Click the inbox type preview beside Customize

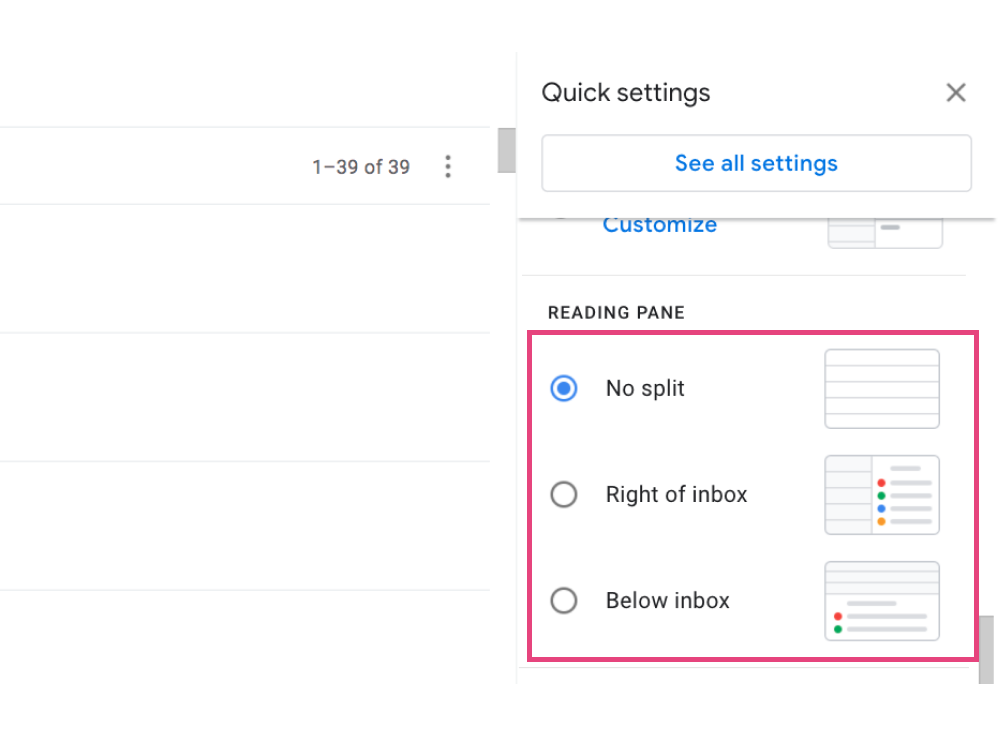(x=884, y=230)
